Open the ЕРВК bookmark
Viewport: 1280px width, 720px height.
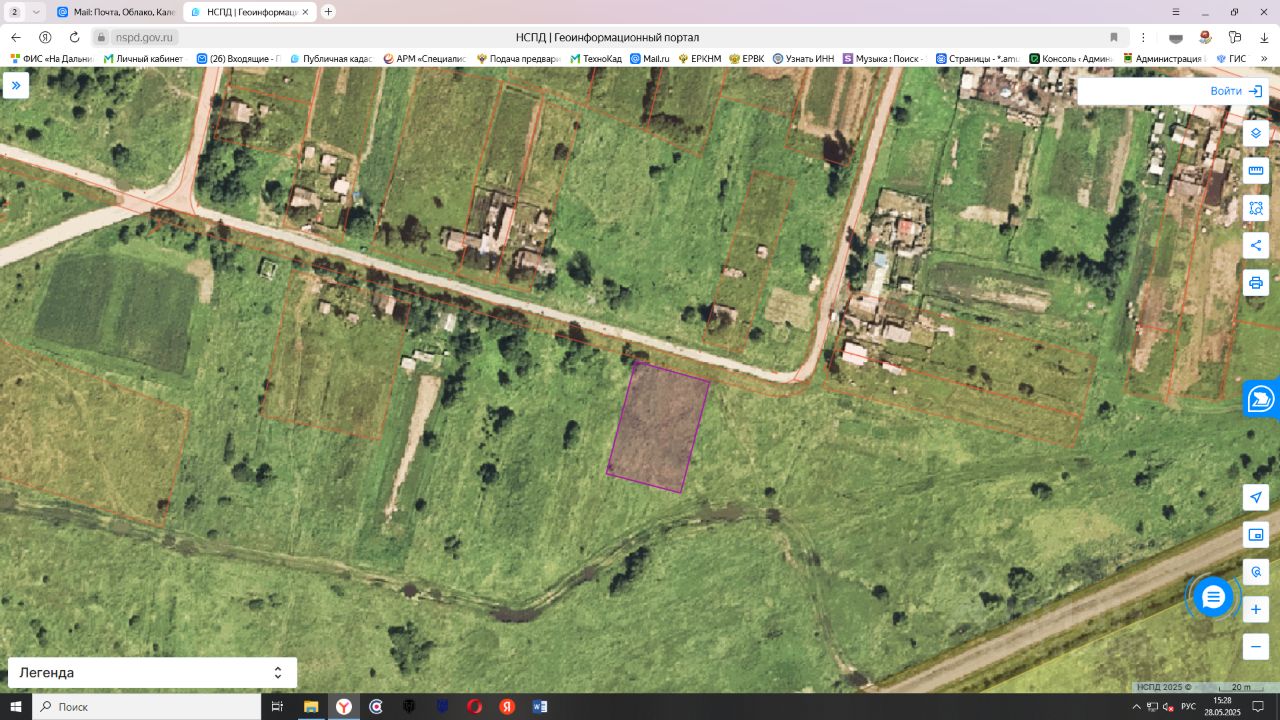click(747, 58)
